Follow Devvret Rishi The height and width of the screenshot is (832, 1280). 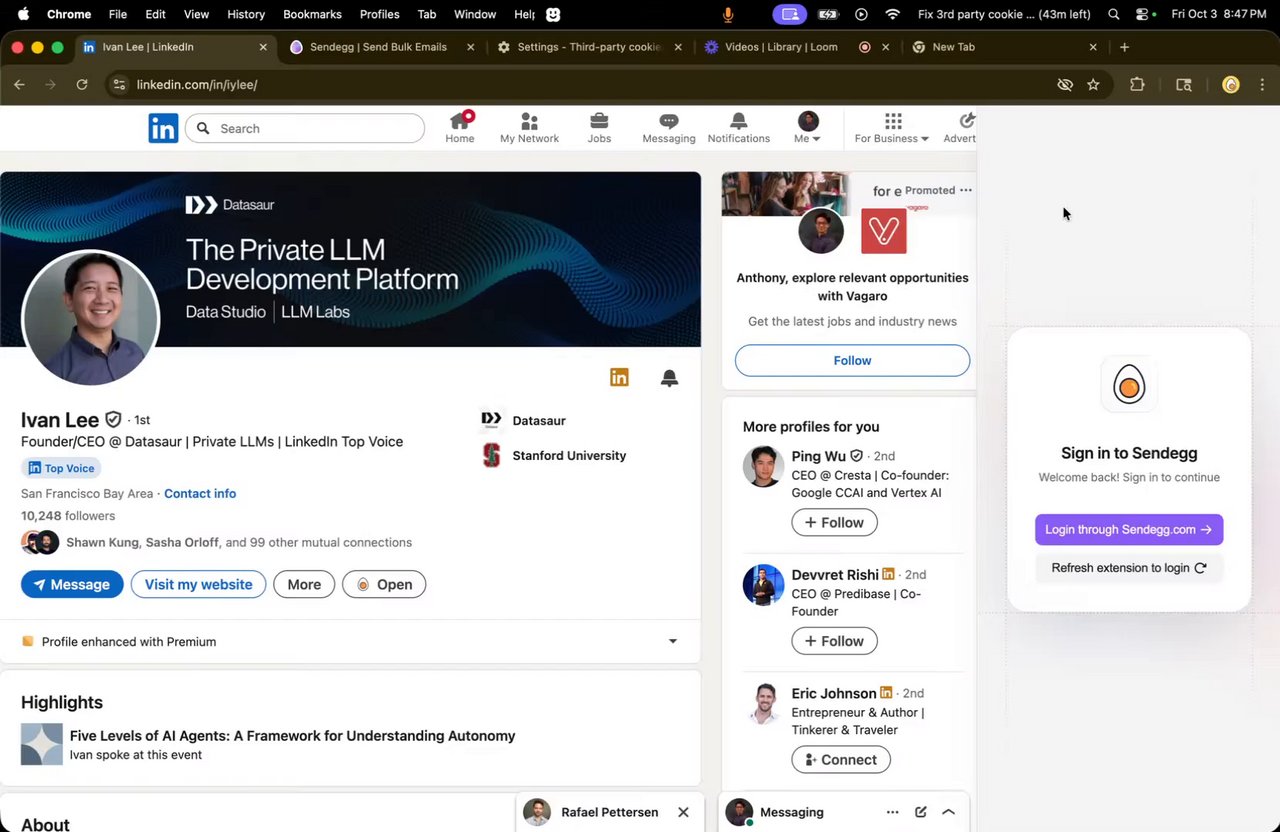(834, 641)
